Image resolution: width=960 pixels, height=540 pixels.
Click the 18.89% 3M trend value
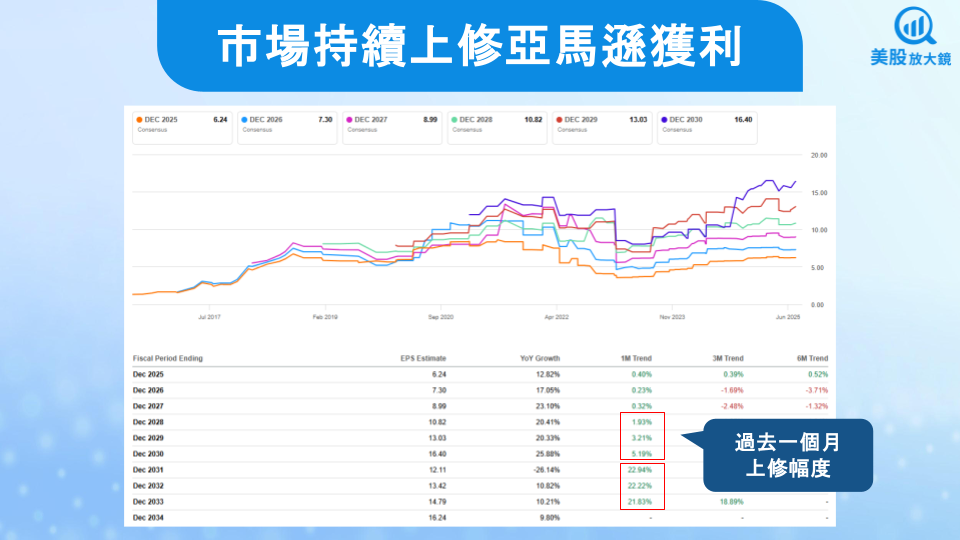point(732,501)
